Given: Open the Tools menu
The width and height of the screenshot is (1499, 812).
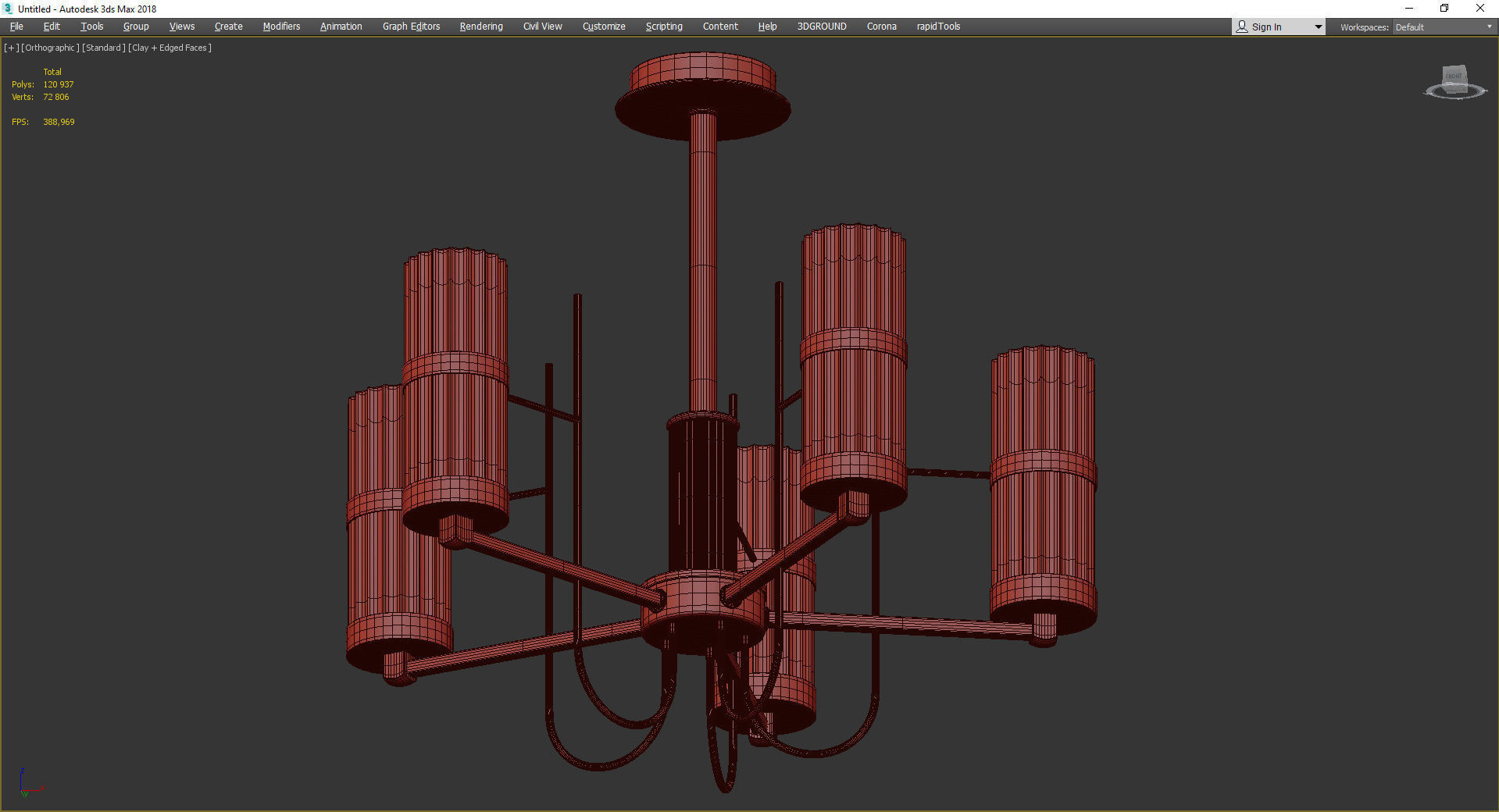Looking at the screenshot, I should pyautogui.click(x=91, y=27).
